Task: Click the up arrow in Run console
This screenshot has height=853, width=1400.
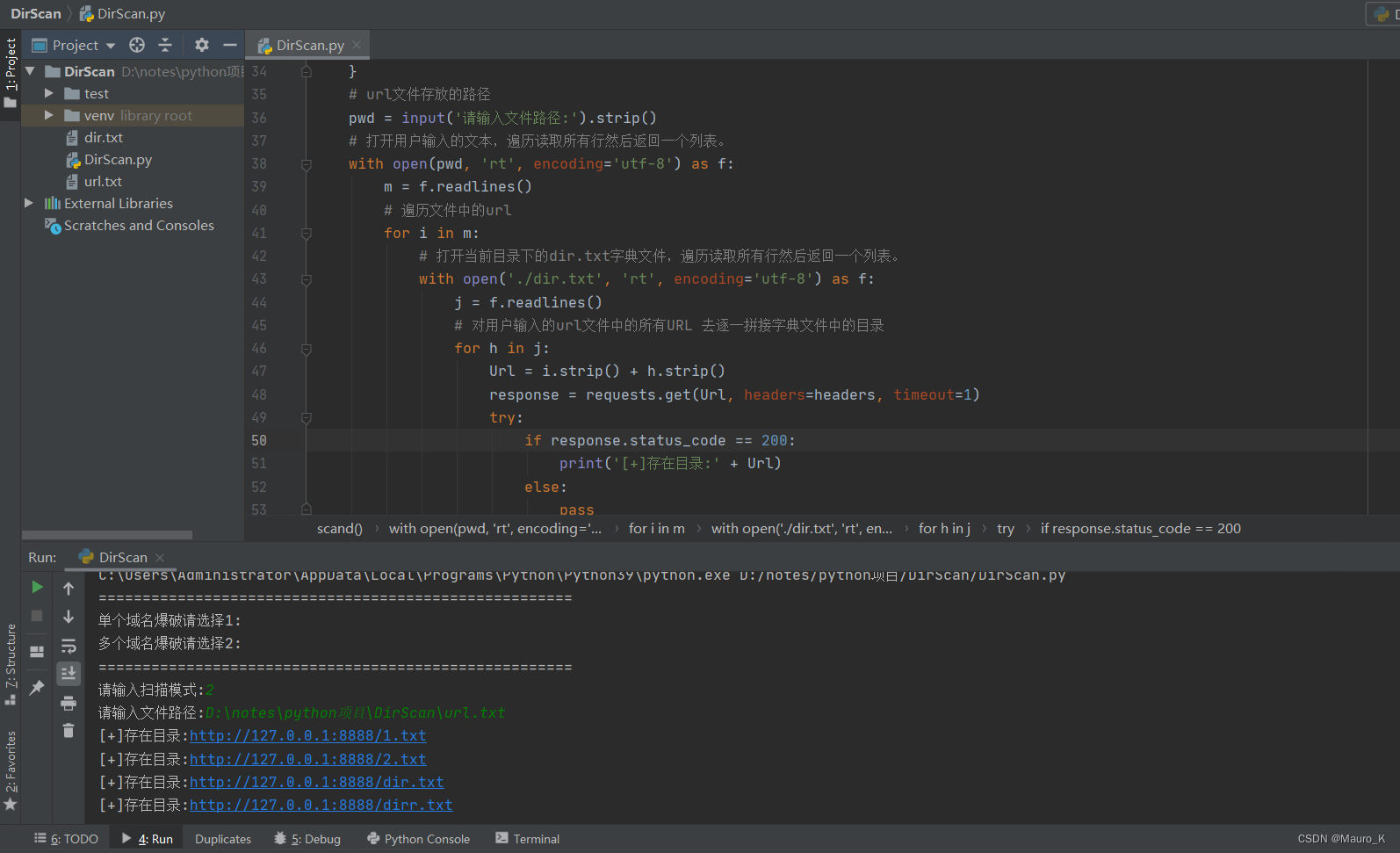Action: click(69, 589)
